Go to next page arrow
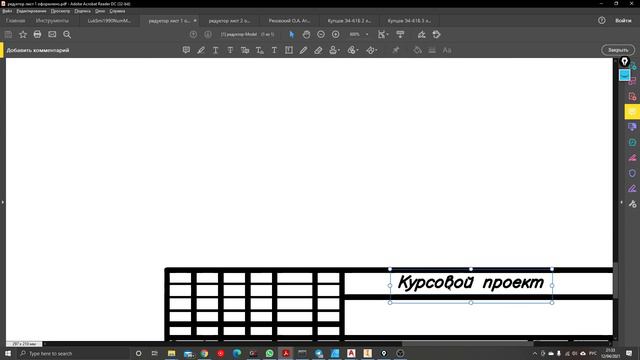The width and height of the screenshot is (640, 360). (208, 35)
